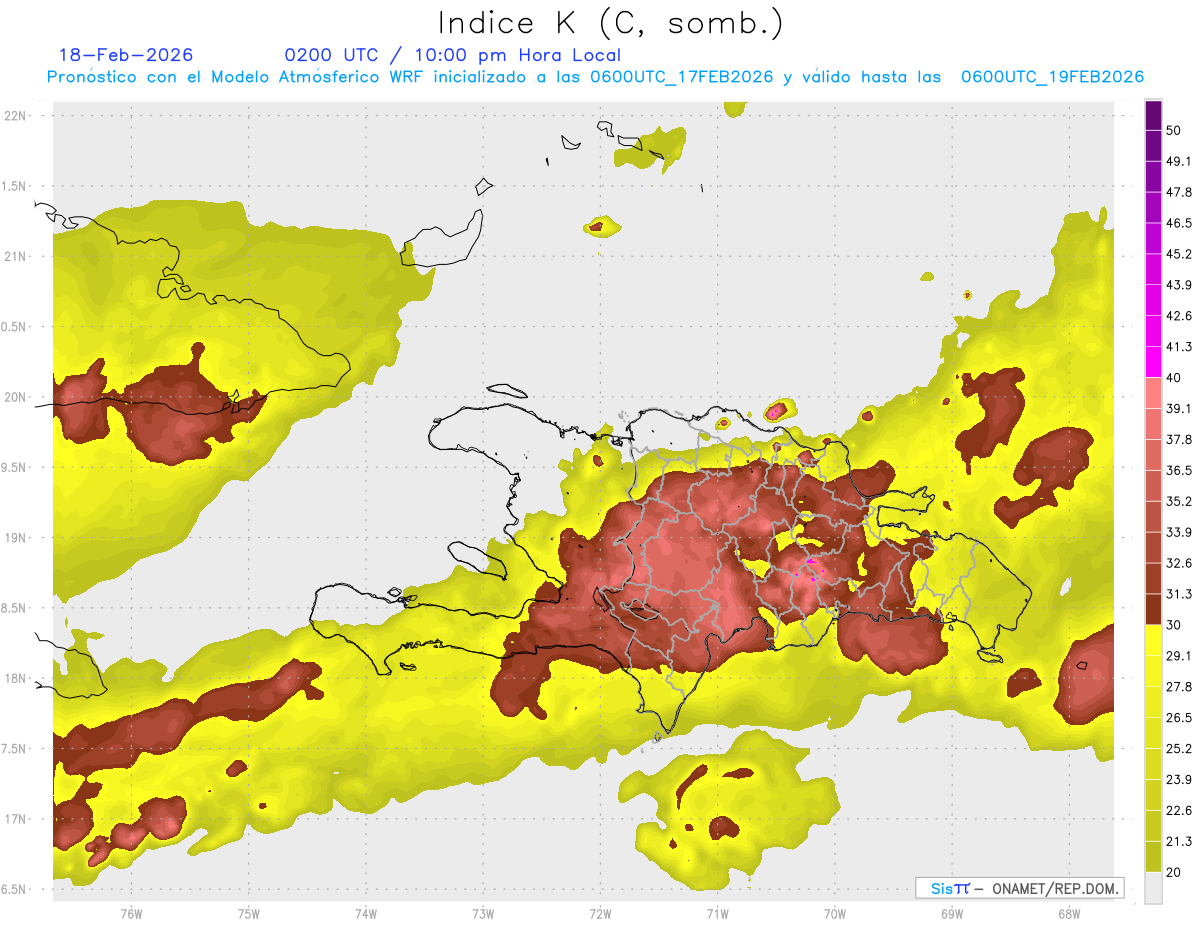
Task: Click the colorbar value "29.1"
Action: click(1179, 656)
